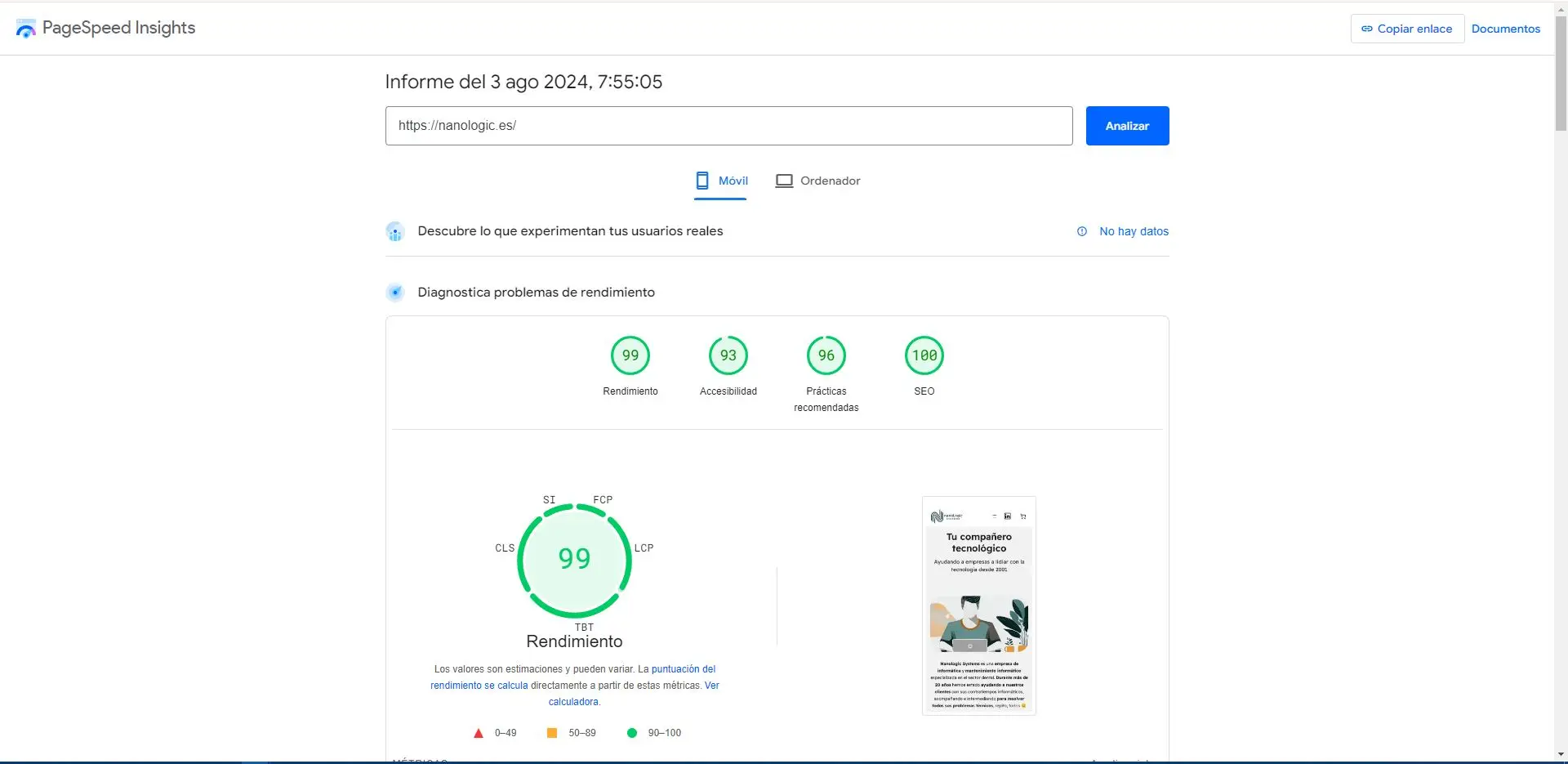Click Descubre lo que experimentan tus usuarios reales
1568x764 pixels.
(x=570, y=231)
